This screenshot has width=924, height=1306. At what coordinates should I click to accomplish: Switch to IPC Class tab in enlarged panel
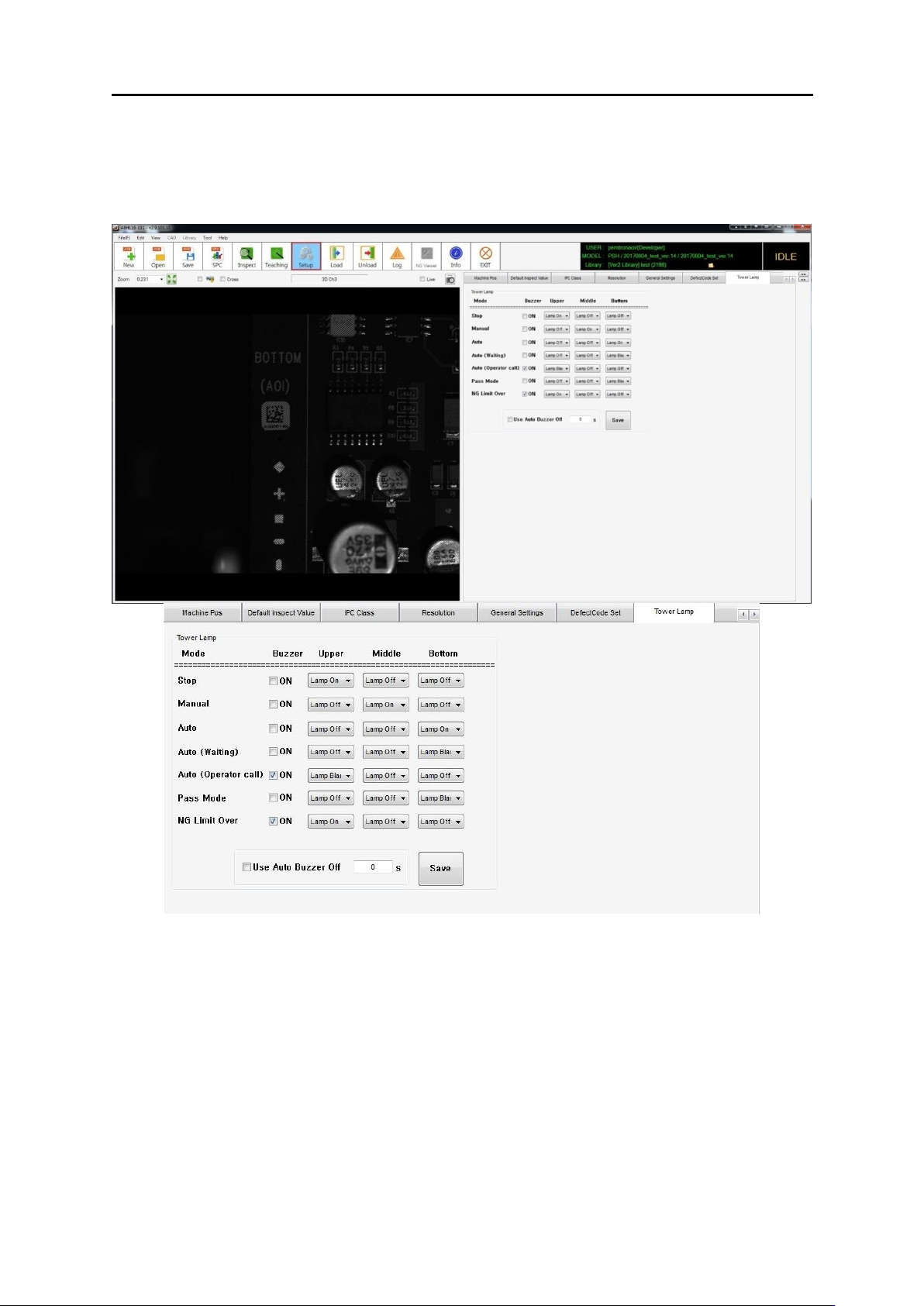360,613
